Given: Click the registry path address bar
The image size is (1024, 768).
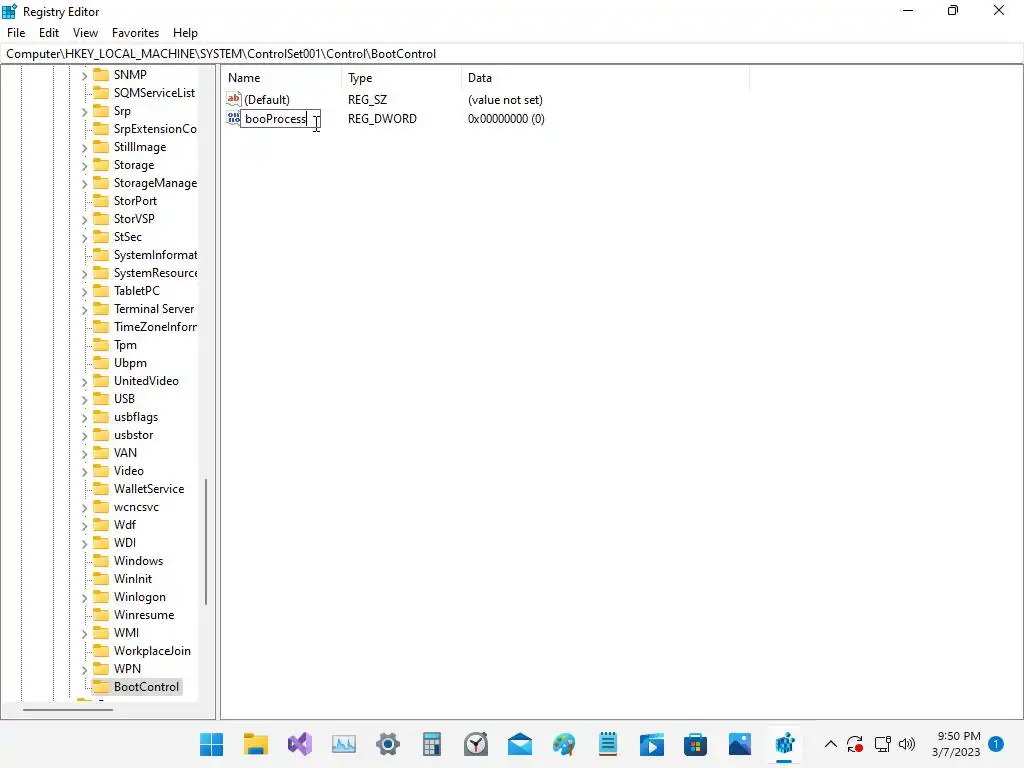Looking at the screenshot, I should tap(512, 54).
